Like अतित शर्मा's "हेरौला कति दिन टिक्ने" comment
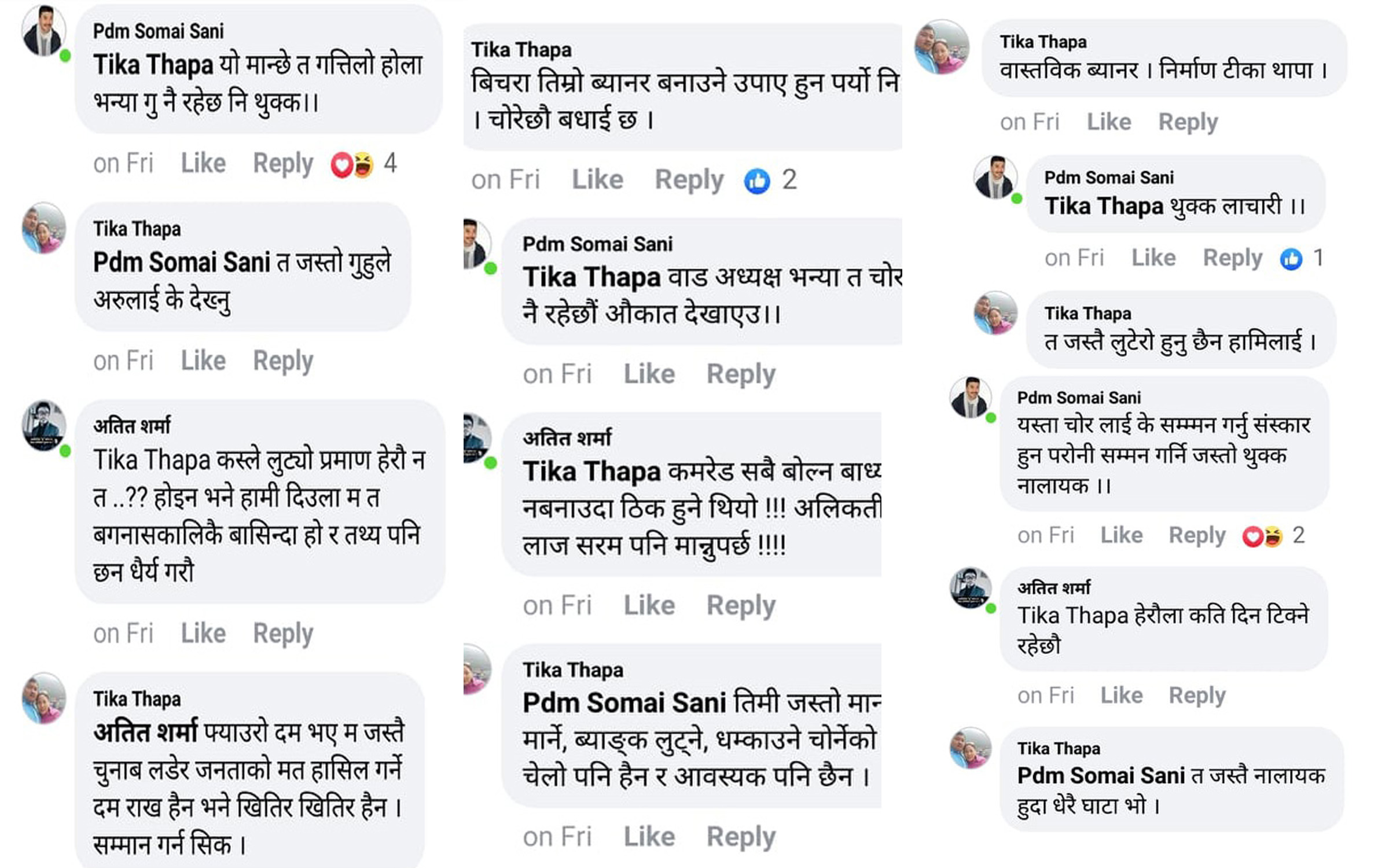1389x868 pixels. 1121,695
